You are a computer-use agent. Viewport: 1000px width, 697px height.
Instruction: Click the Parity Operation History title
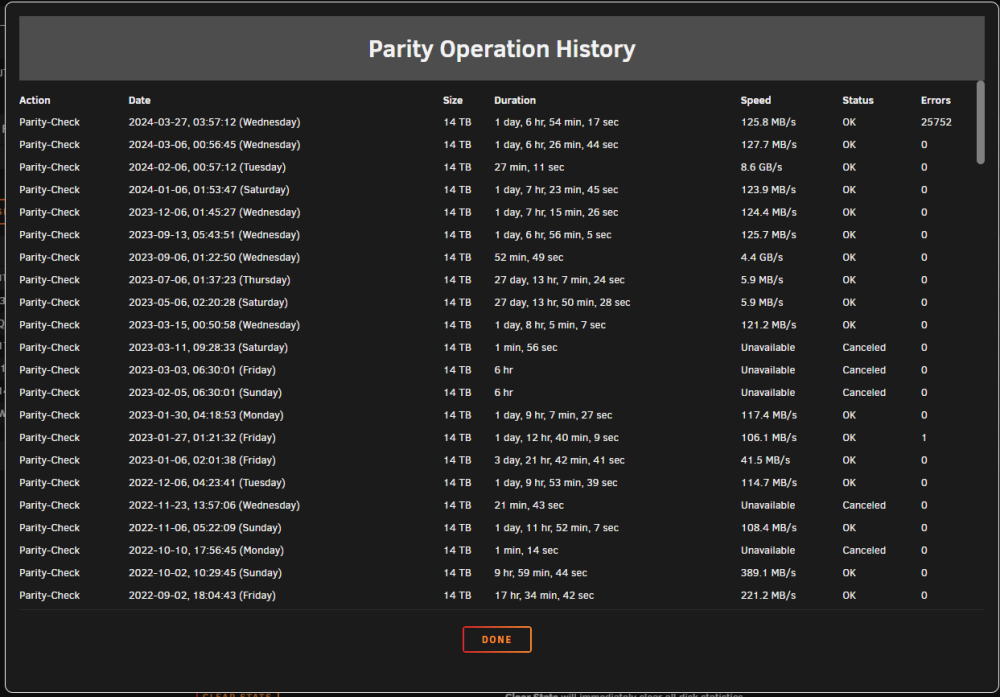[x=502, y=49]
